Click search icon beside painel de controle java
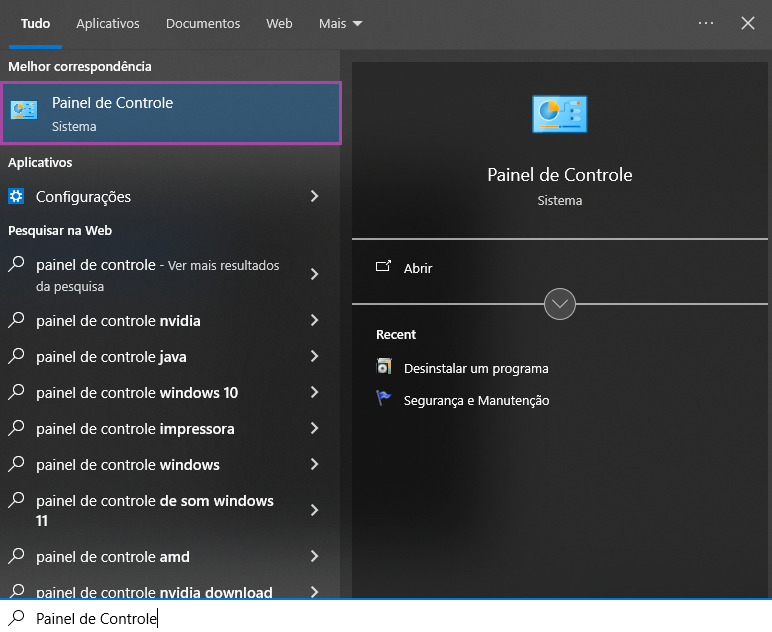Viewport: 772px width, 632px height. pos(16,356)
